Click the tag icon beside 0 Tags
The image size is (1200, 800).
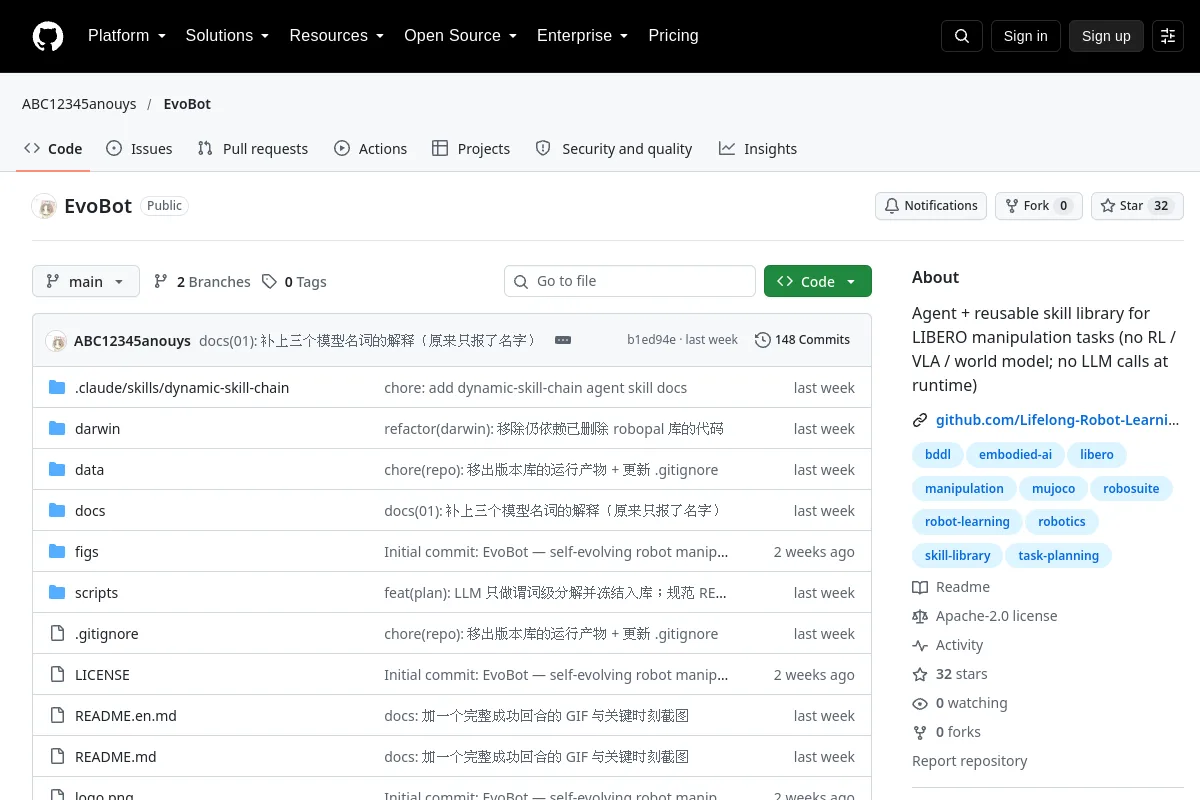(x=269, y=282)
